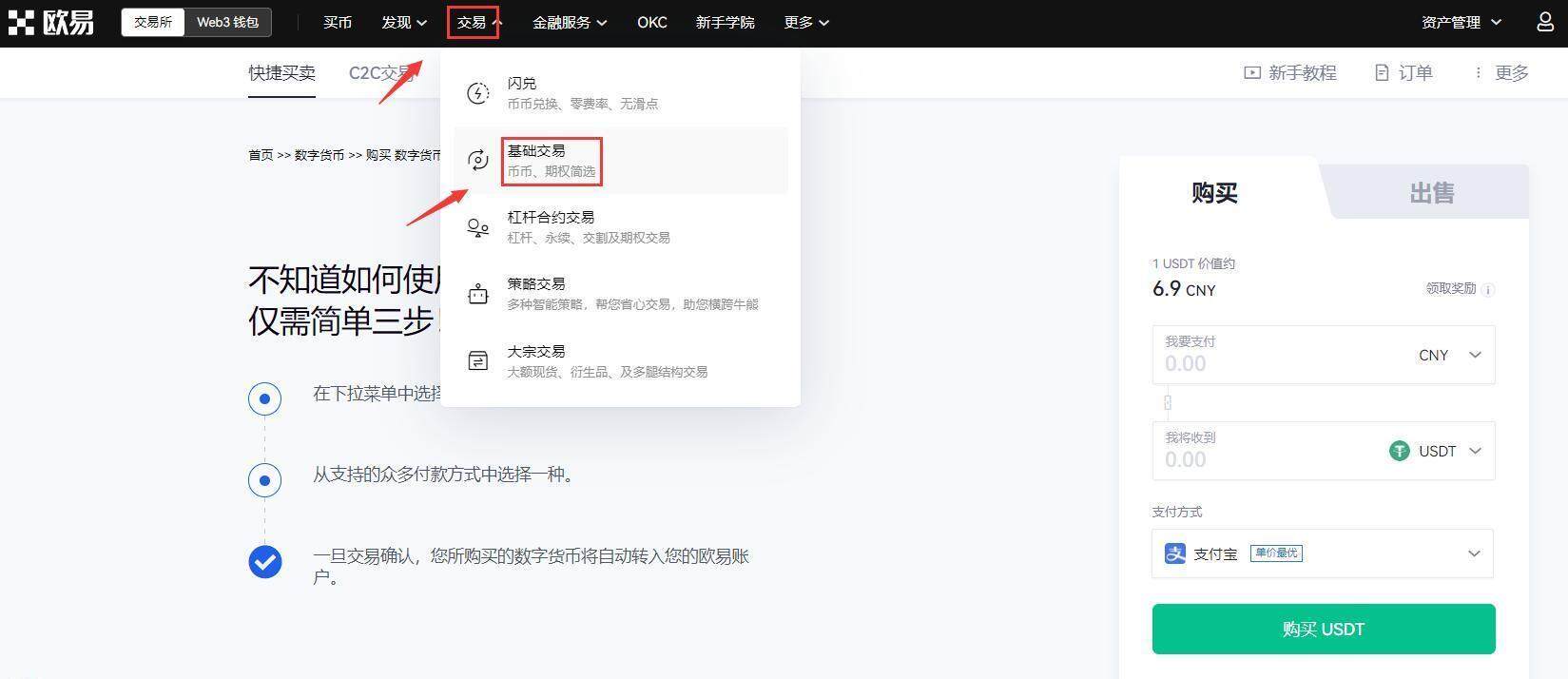
Task: Open OKC in the top navigation
Action: click(x=652, y=22)
